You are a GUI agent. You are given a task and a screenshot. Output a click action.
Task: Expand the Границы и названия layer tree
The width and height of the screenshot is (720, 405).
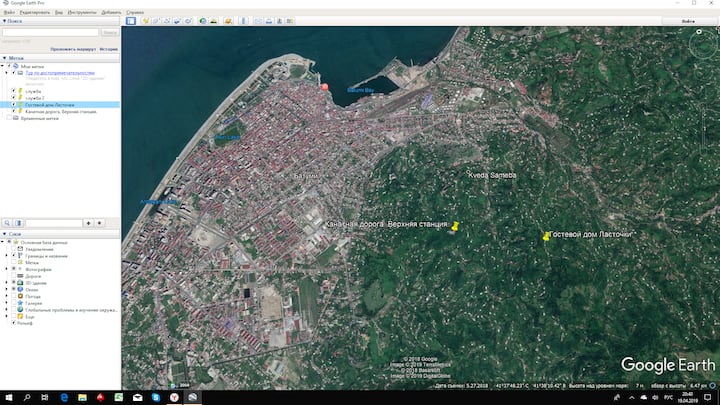[x=6, y=256]
